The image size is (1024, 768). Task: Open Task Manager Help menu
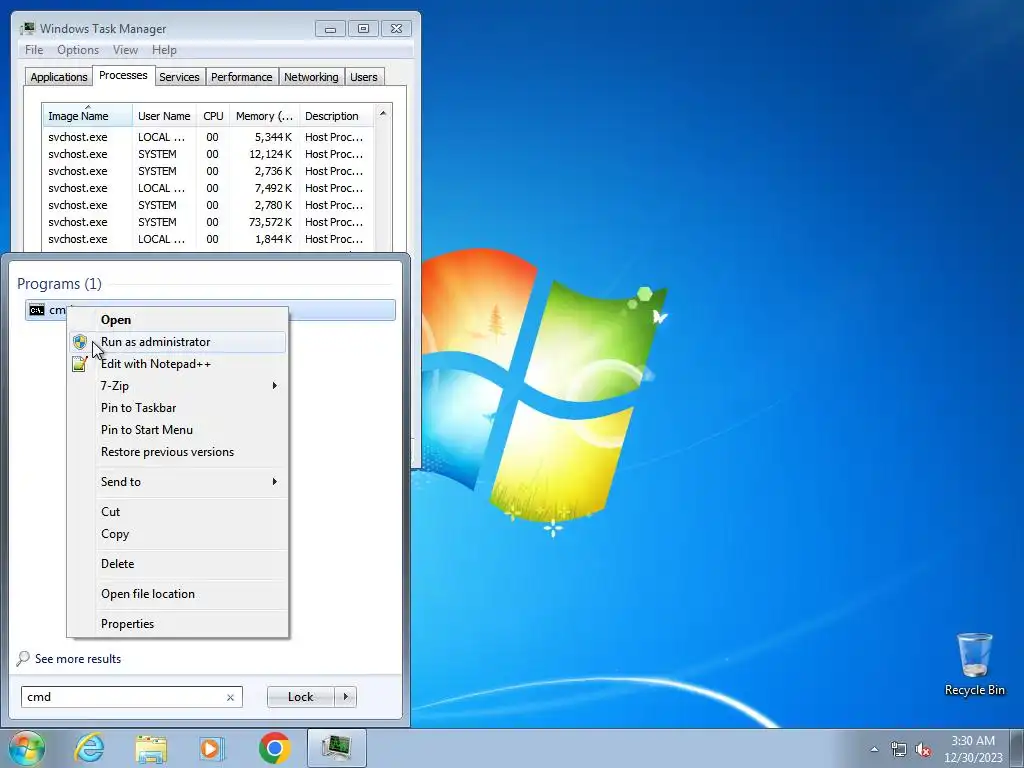164,50
